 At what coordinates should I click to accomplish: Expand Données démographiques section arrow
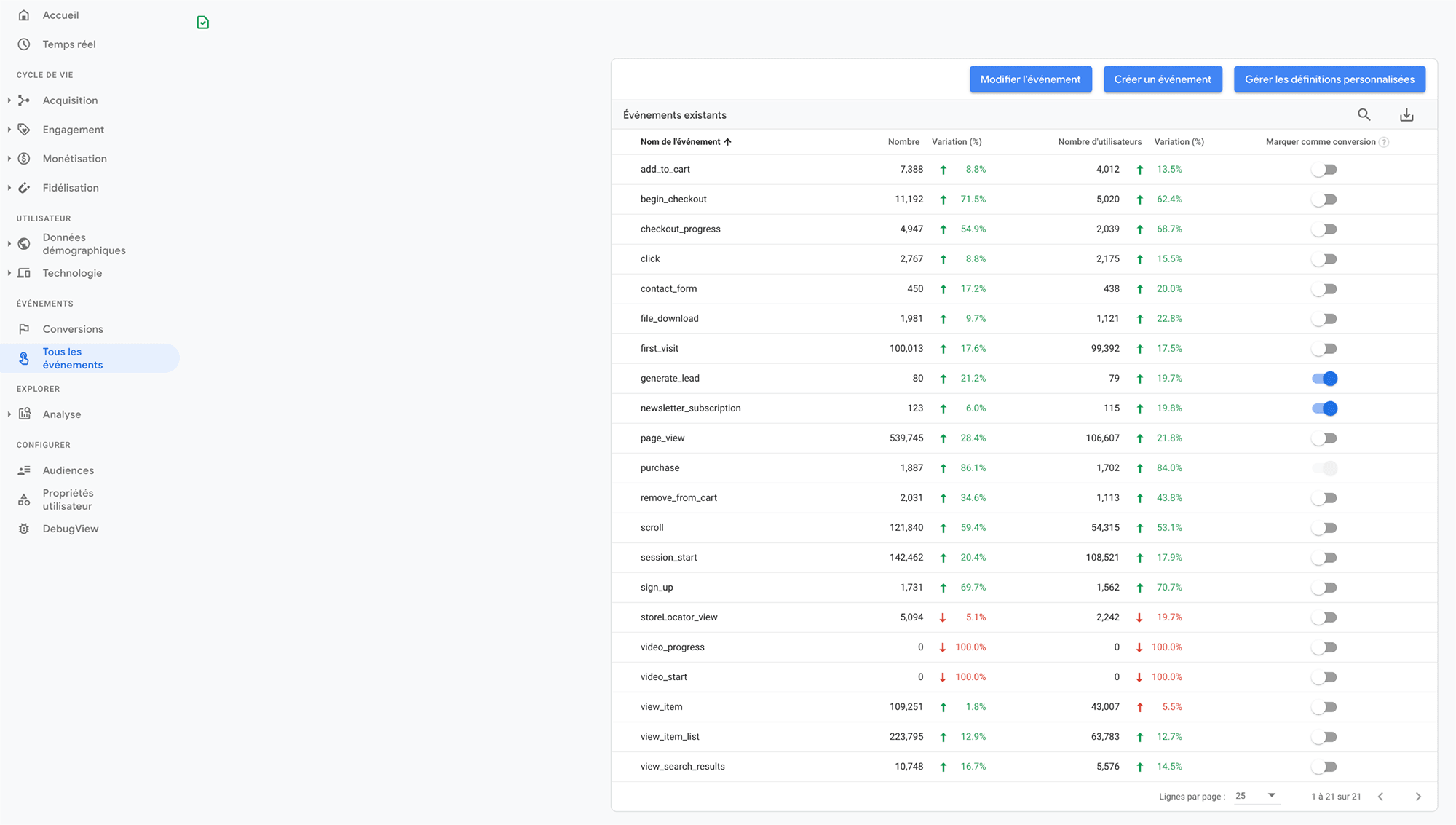tap(9, 244)
